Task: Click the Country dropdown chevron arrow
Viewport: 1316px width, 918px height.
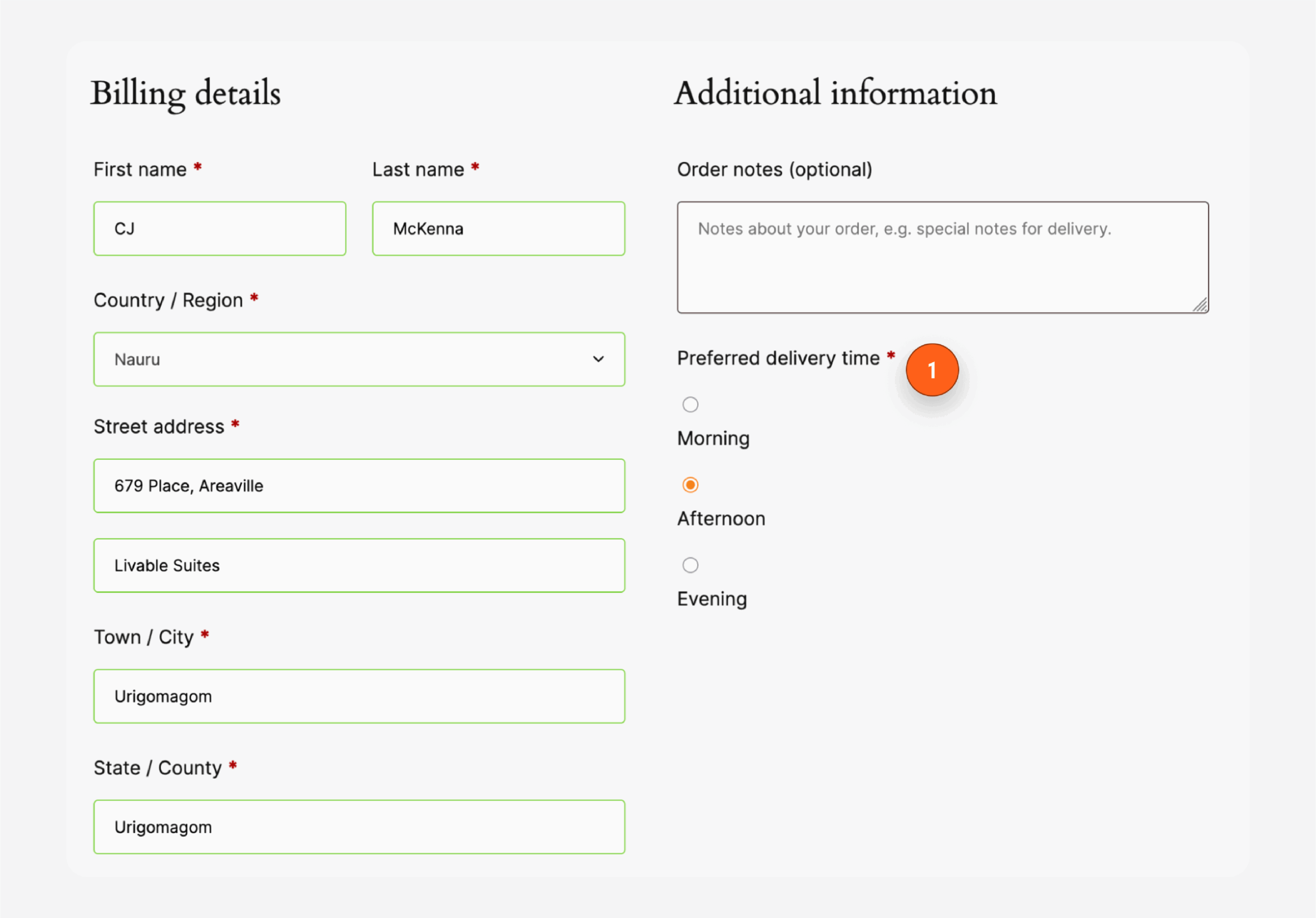Action: click(x=598, y=359)
